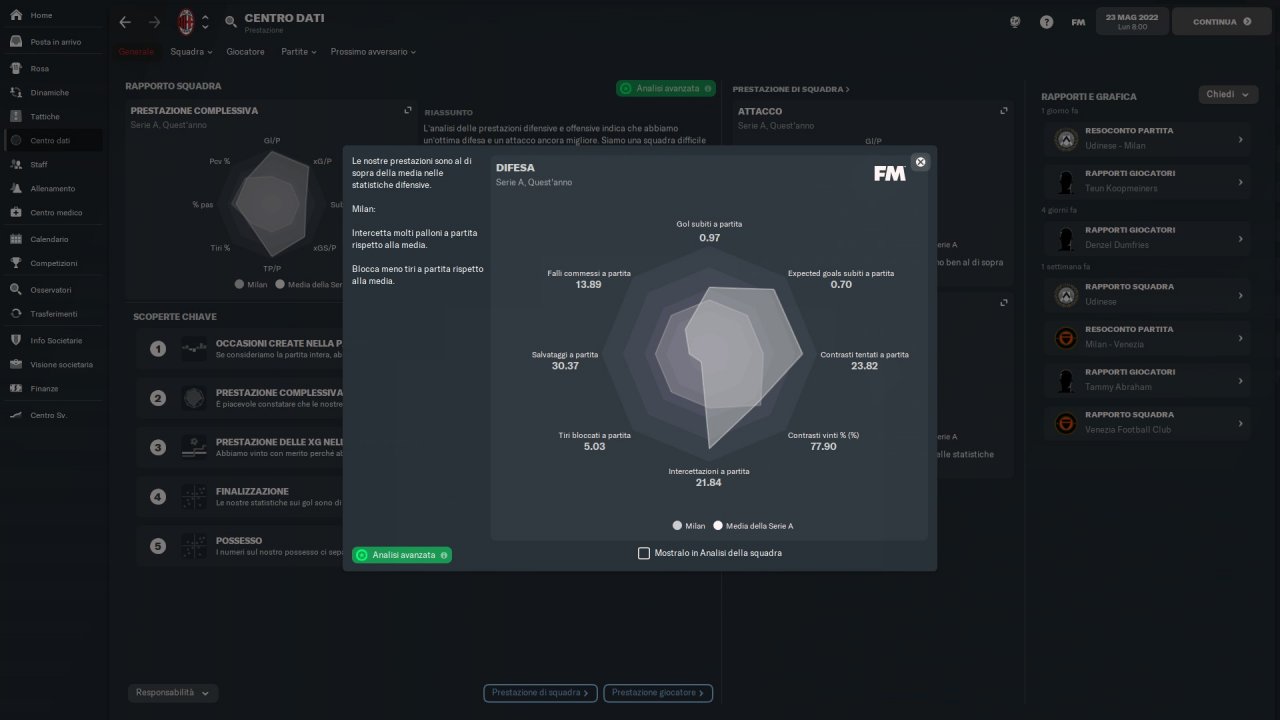This screenshot has height=720, width=1280.
Task: Go back with the left arrow
Action: coord(125,22)
